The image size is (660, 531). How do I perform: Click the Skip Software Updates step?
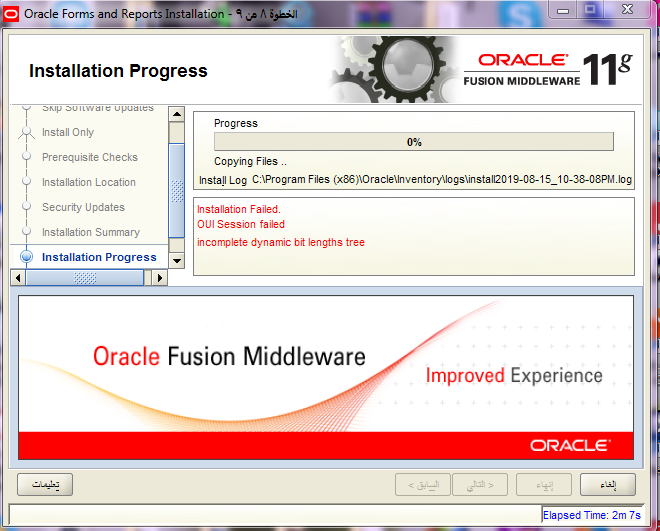(x=98, y=108)
